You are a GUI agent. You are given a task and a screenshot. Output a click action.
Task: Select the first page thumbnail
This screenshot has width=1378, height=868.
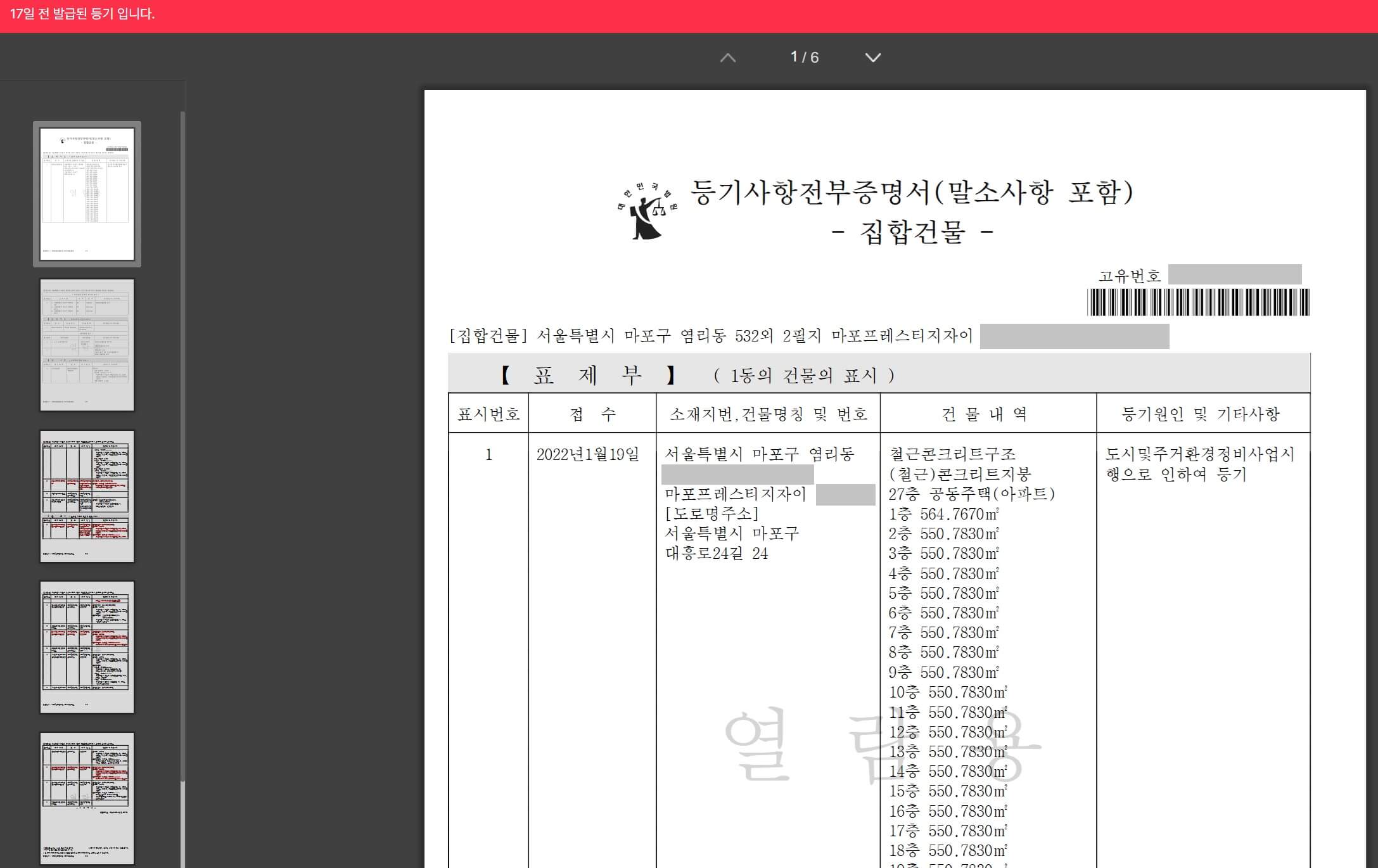coord(87,194)
